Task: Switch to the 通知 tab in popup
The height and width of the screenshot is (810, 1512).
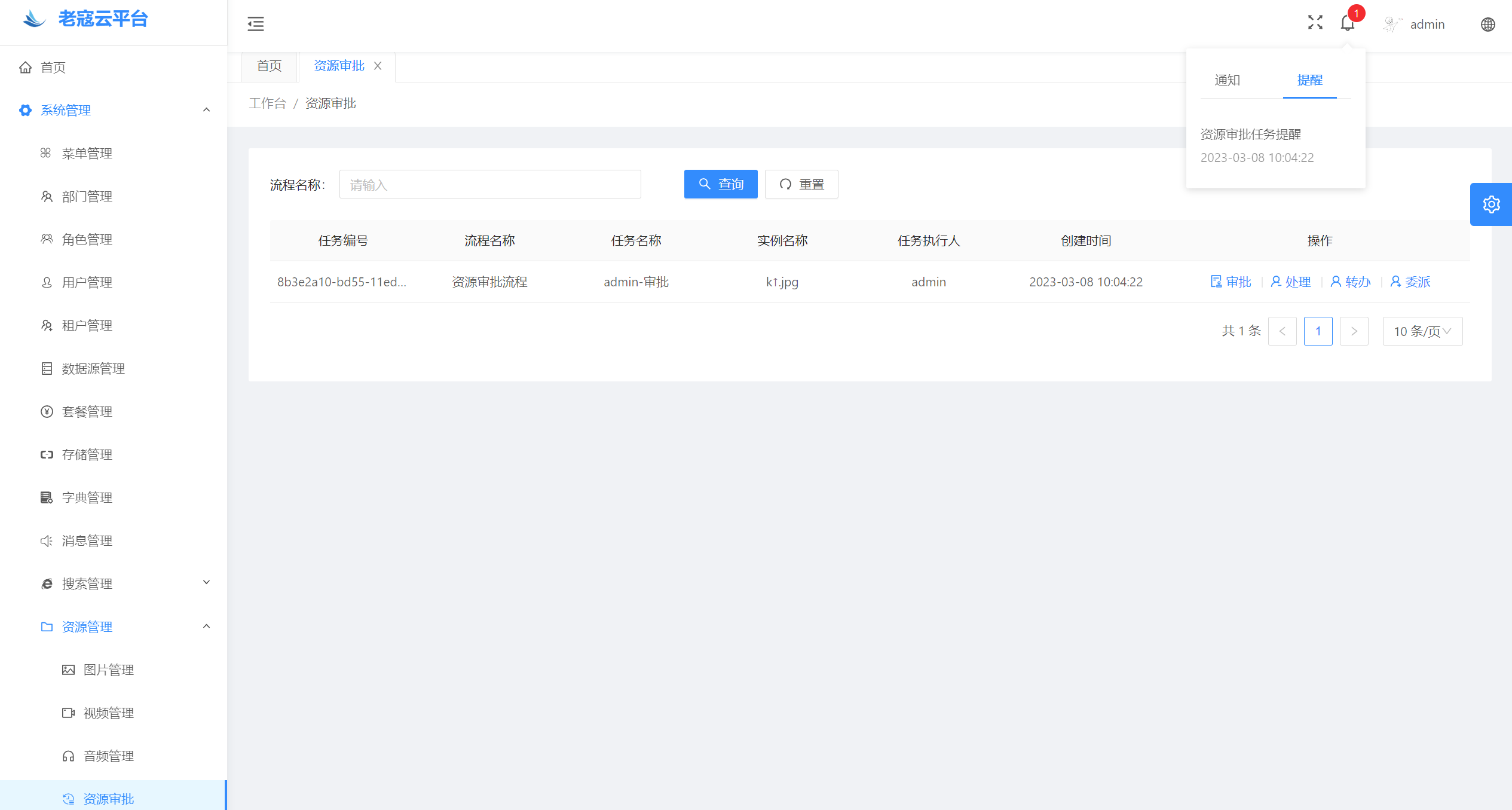Action: point(1228,80)
